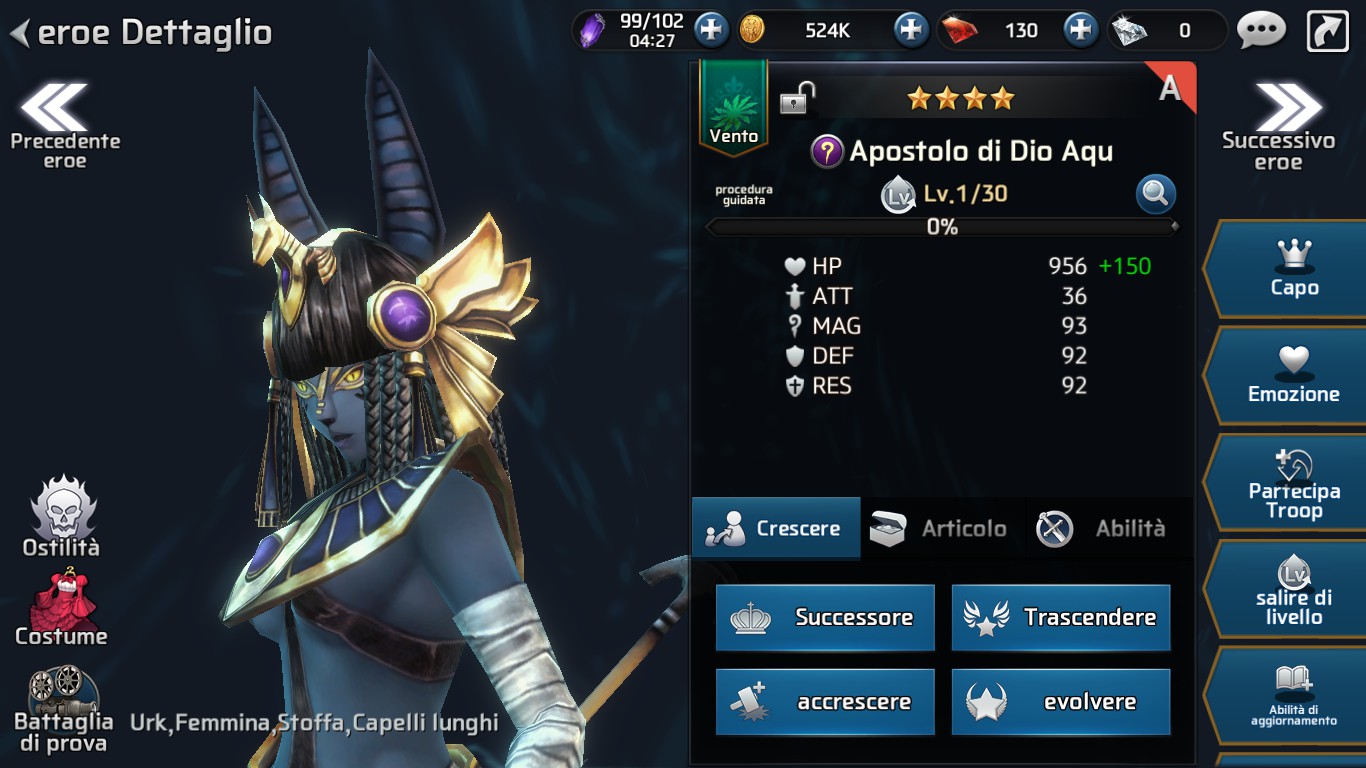The width and height of the screenshot is (1366, 768).
Task: Click the hero experience progress bar
Action: point(942,227)
